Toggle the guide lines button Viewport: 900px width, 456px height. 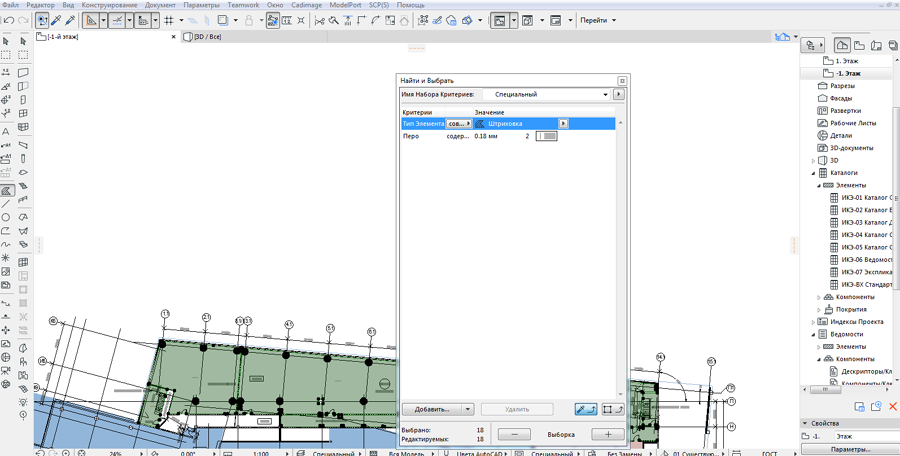[x=91, y=21]
